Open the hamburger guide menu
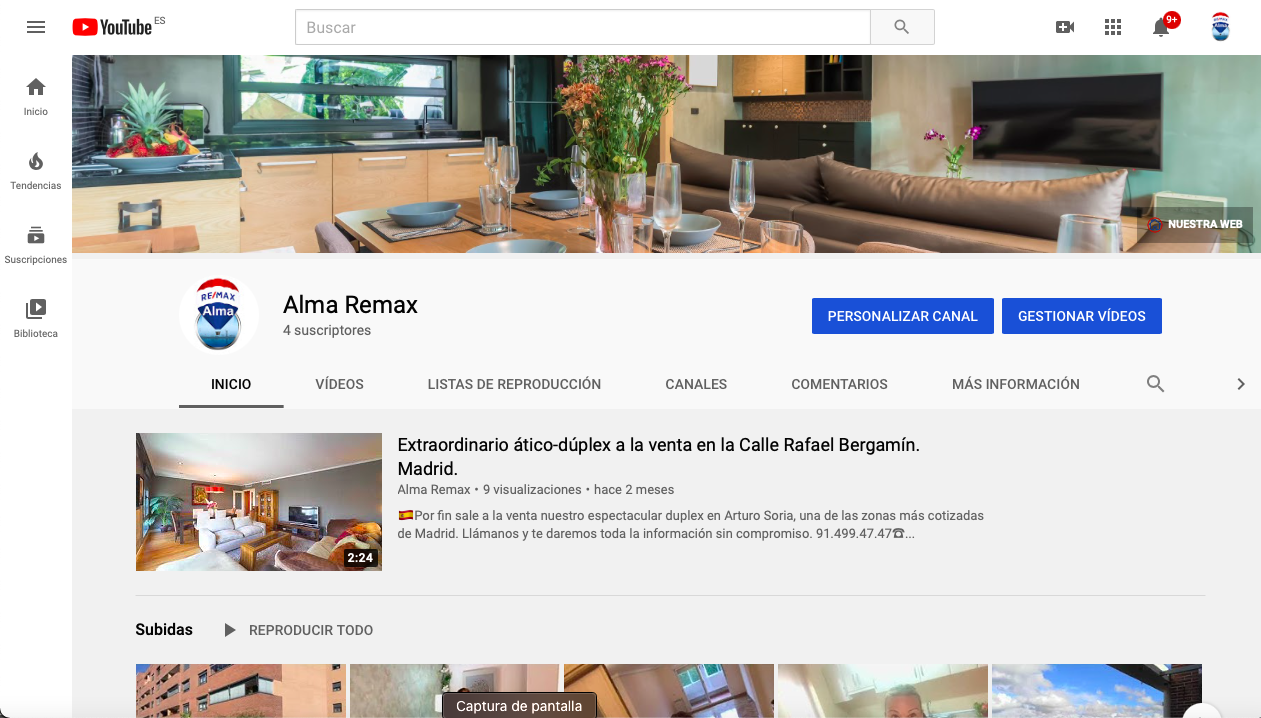1261x718 pixels. [x=36, y=27]
